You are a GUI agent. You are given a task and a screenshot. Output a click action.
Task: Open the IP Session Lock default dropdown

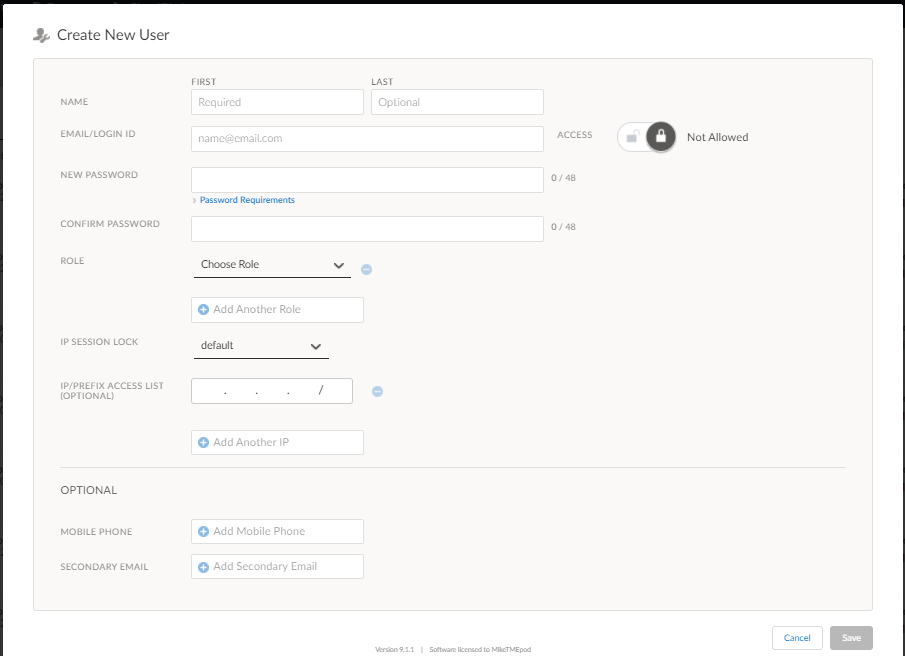[260, 346]
